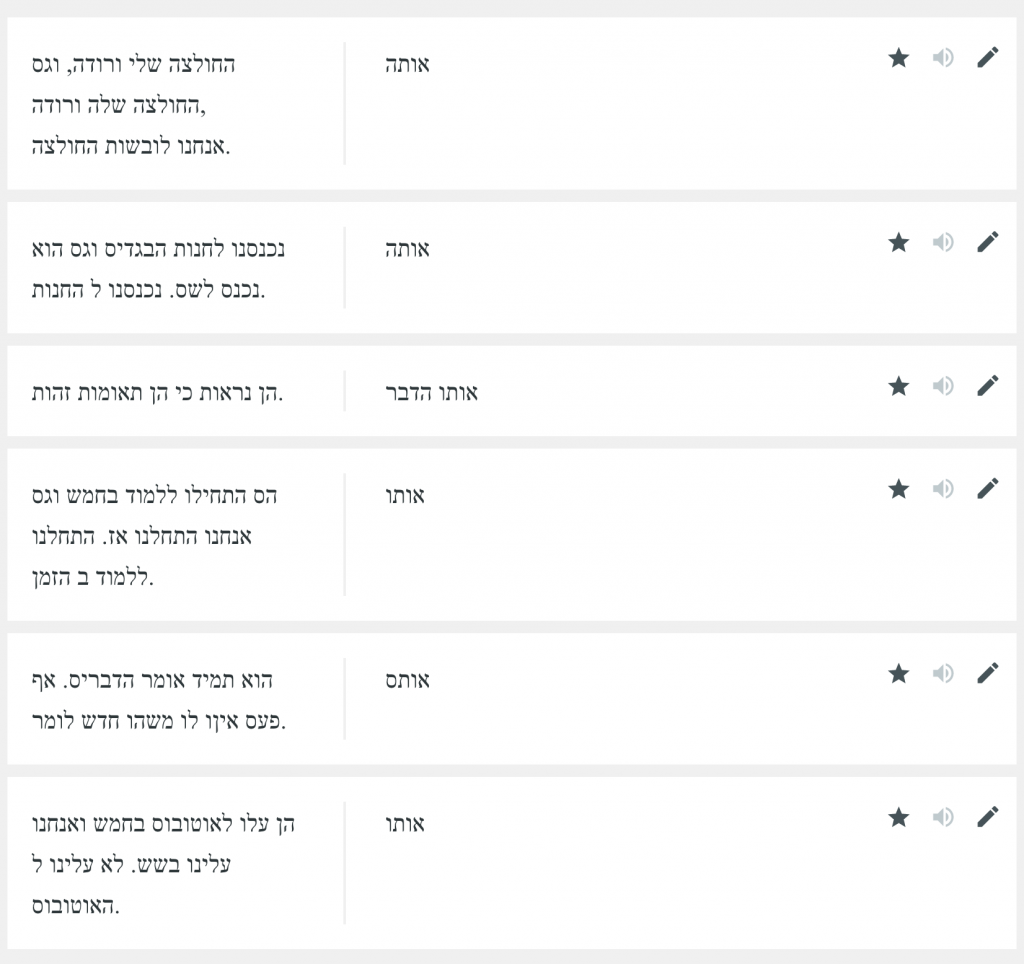Play audio for the אותו הדבר card
The image size is (1024, 964).
click(x=943, y=387)
